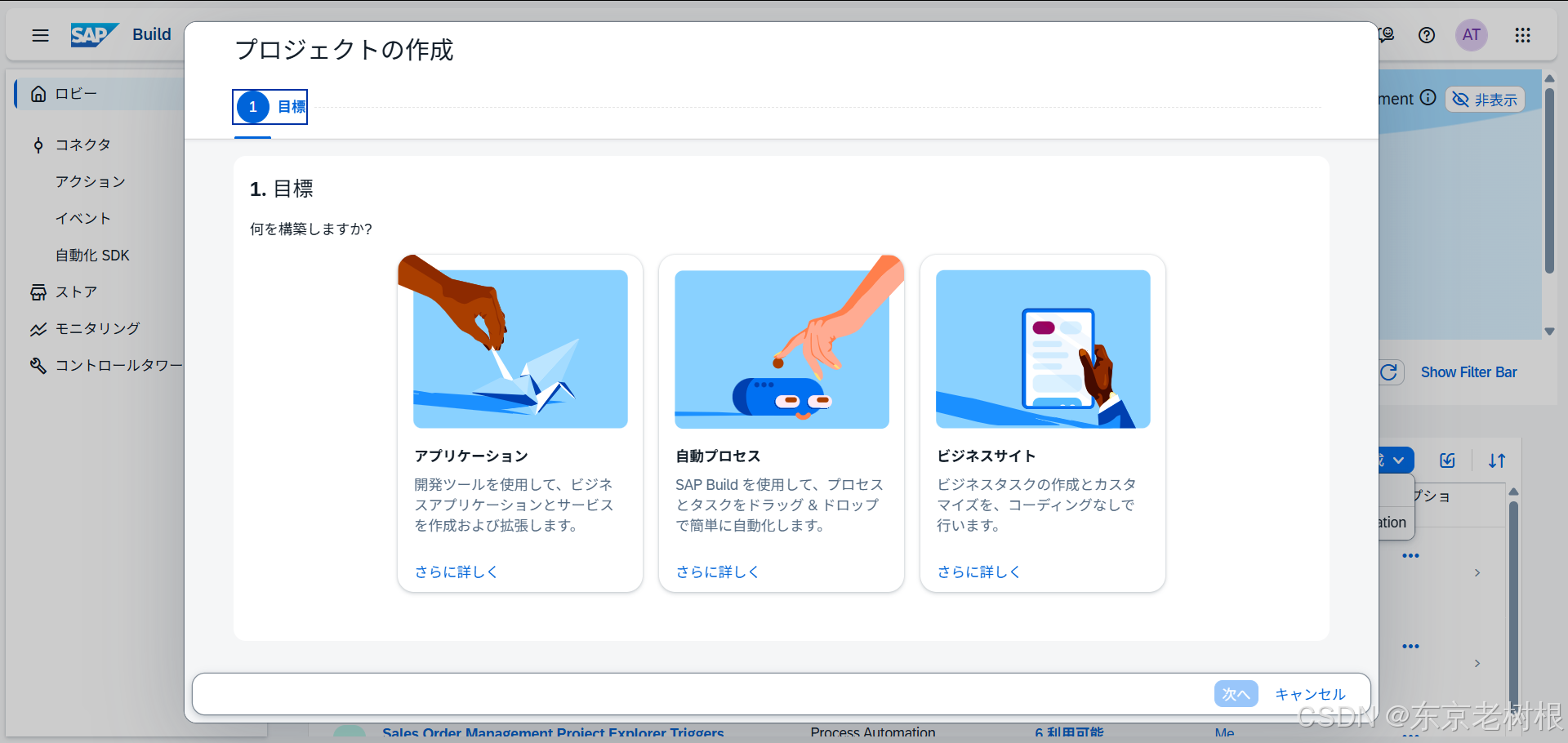This screenshot has width=1568, height=743.
Task: Click the Build product name
Action: (x=152, y=34)
